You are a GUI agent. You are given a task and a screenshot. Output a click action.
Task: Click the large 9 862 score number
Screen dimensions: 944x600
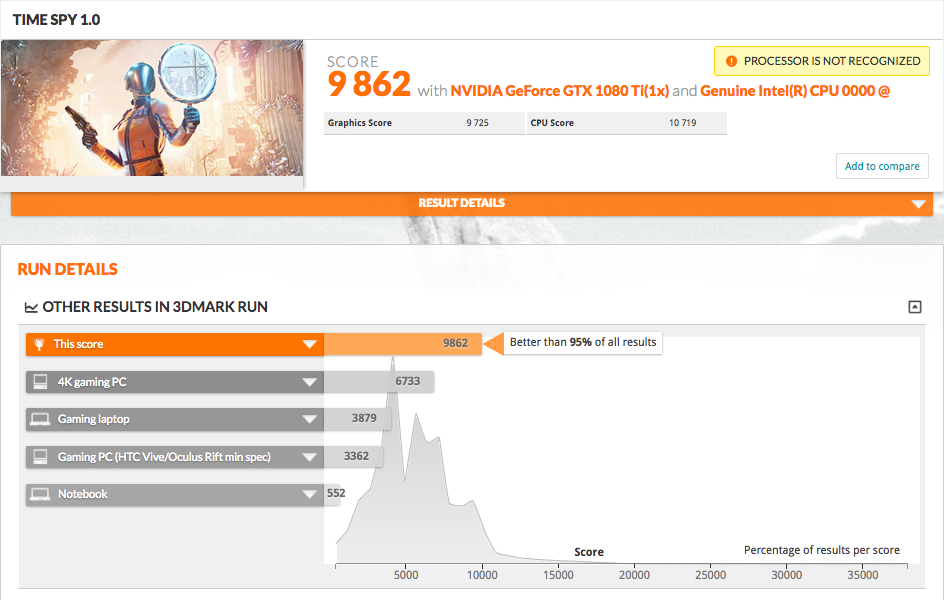pos(369,84)
